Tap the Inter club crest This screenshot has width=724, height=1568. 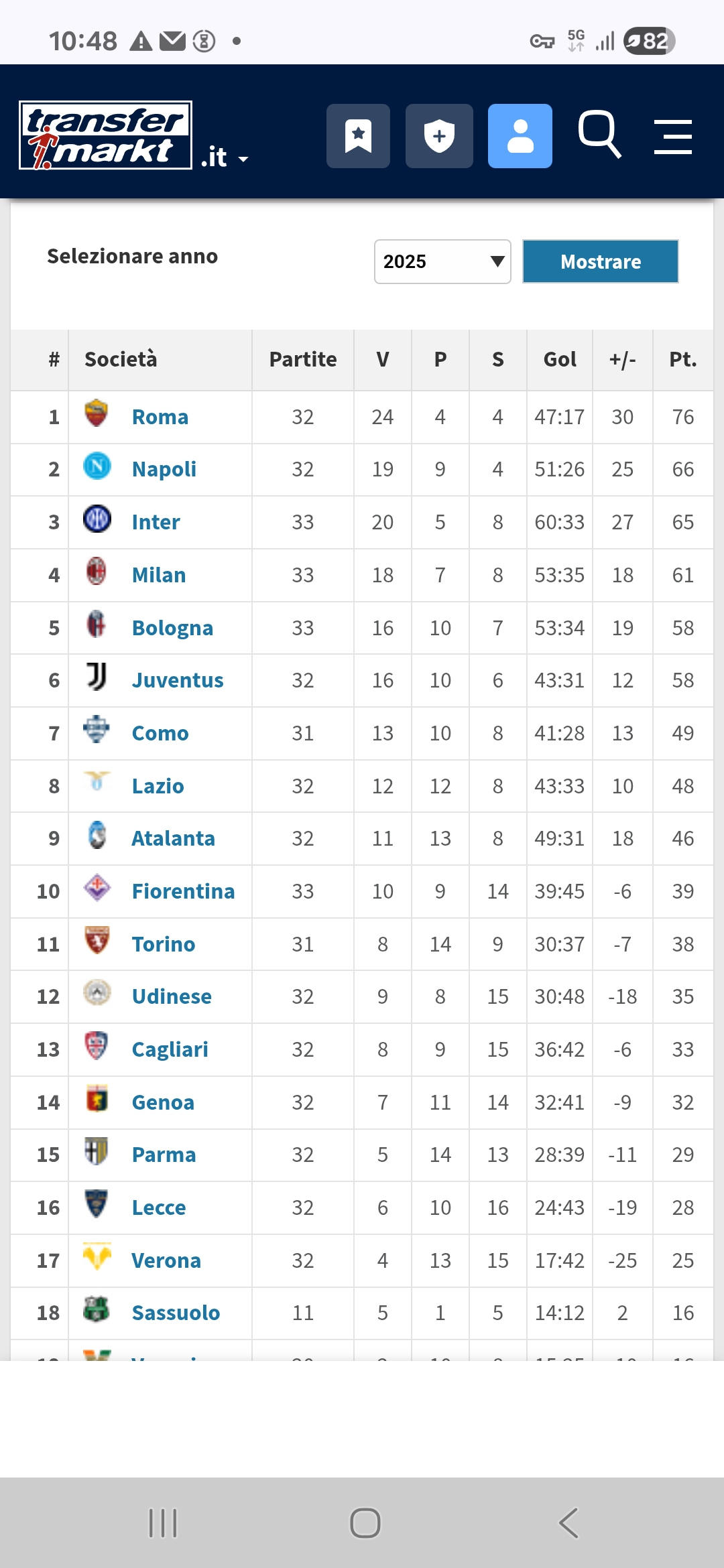[x=97, y=519]
